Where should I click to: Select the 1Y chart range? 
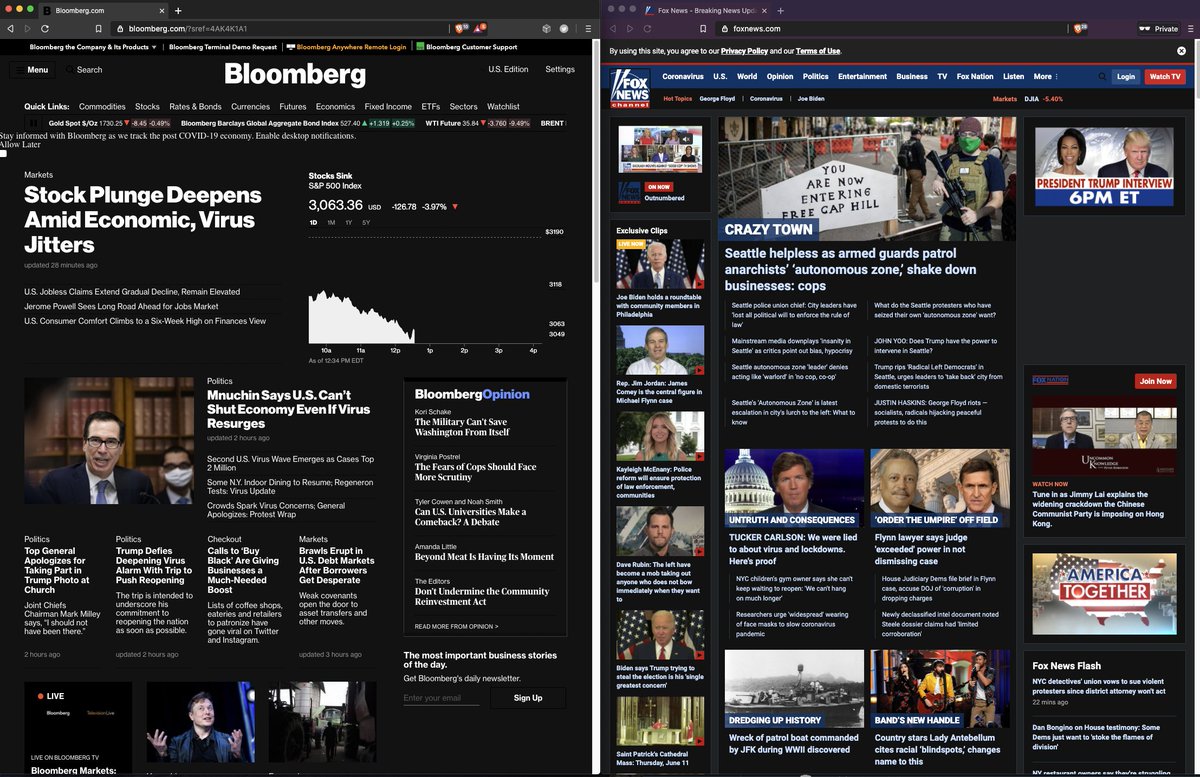[x=349, y=222]
